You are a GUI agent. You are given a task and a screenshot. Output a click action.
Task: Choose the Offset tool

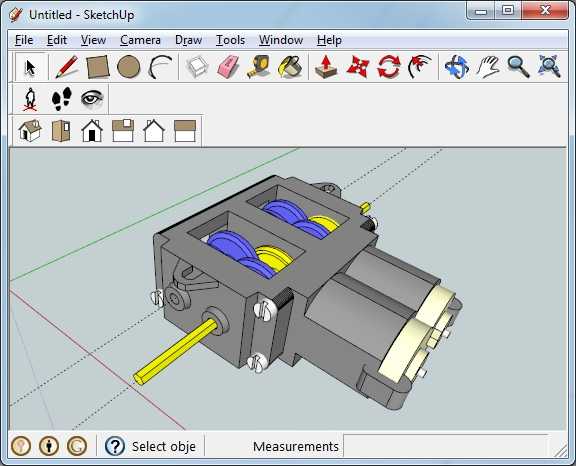[x=420, y=67]
